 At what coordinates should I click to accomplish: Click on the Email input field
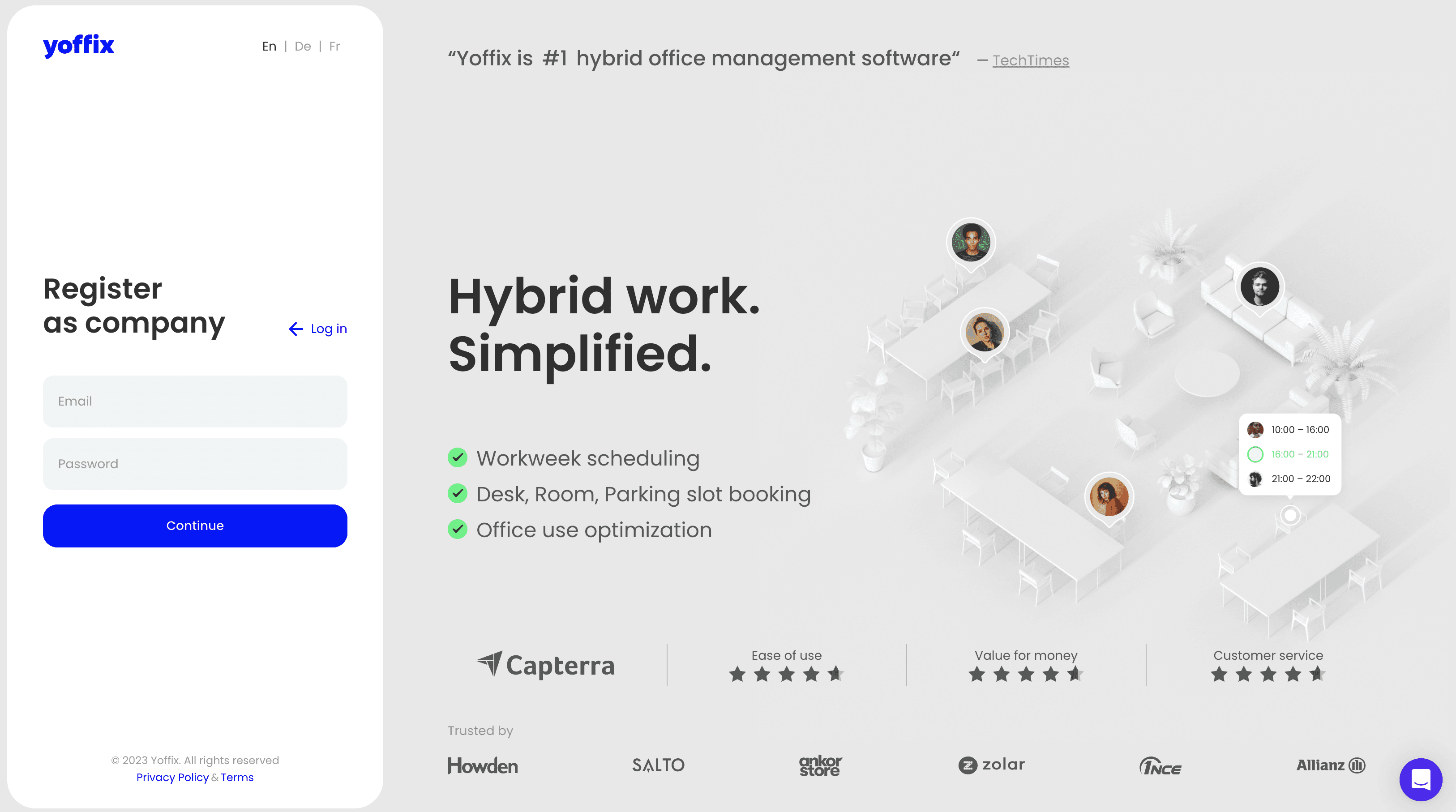(195, 401)
